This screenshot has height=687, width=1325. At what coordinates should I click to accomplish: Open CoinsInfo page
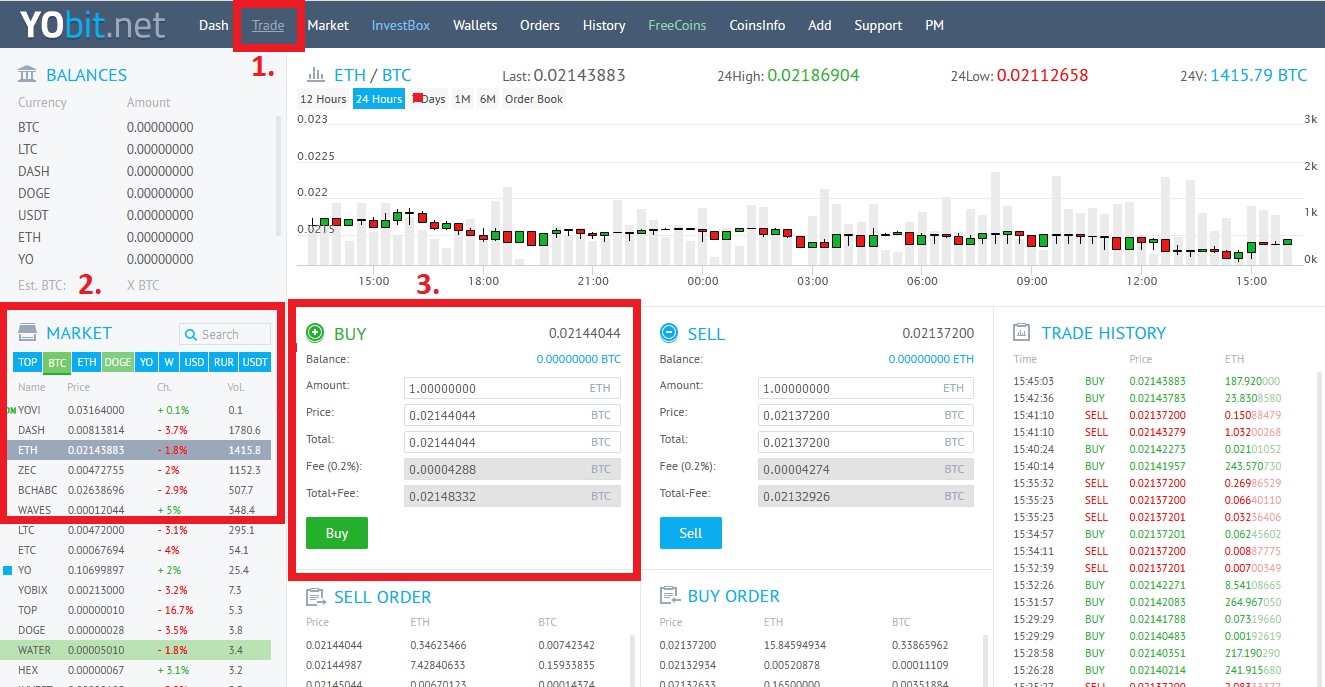pos(757,25)
